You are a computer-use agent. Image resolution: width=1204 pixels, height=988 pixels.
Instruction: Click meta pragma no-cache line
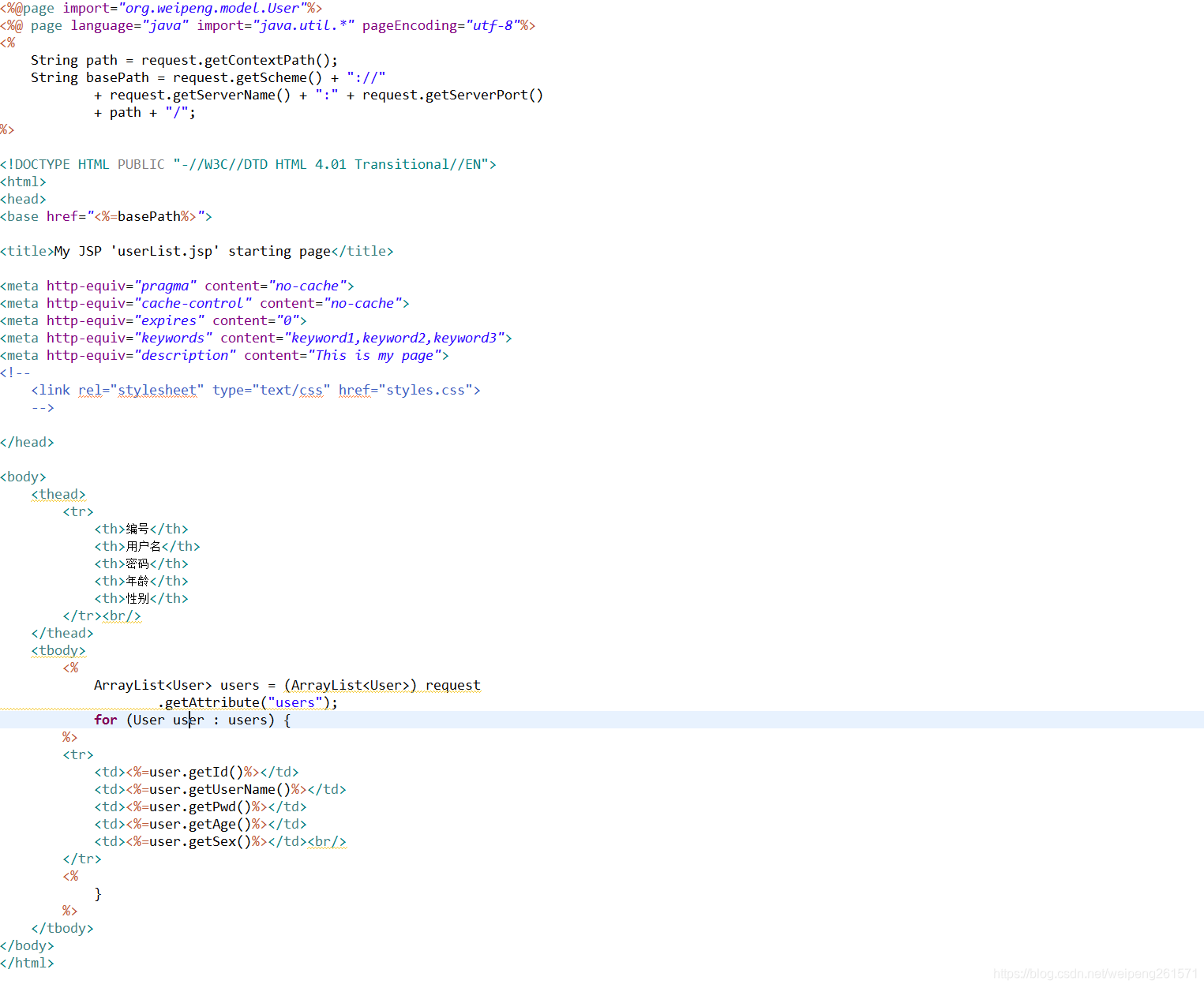(x=177, y=286)
